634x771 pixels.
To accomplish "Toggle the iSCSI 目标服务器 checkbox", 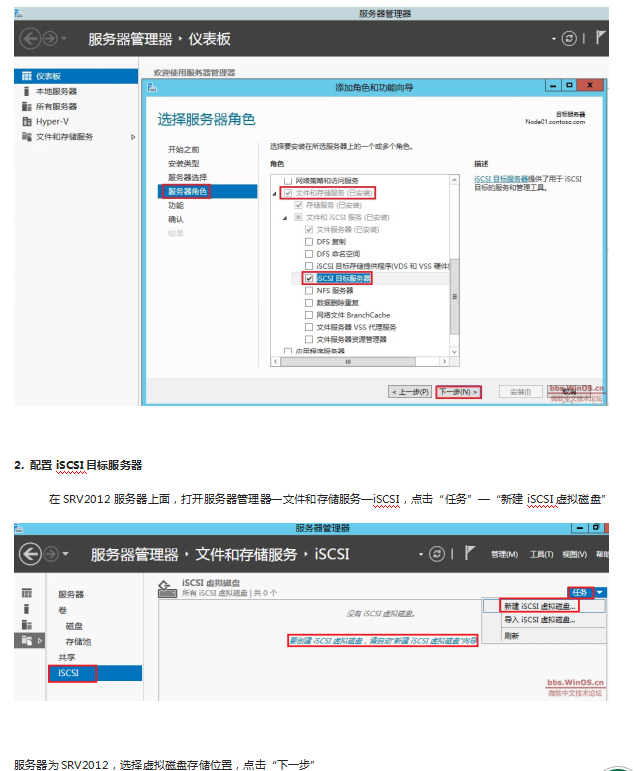I will tap(308, 278).
